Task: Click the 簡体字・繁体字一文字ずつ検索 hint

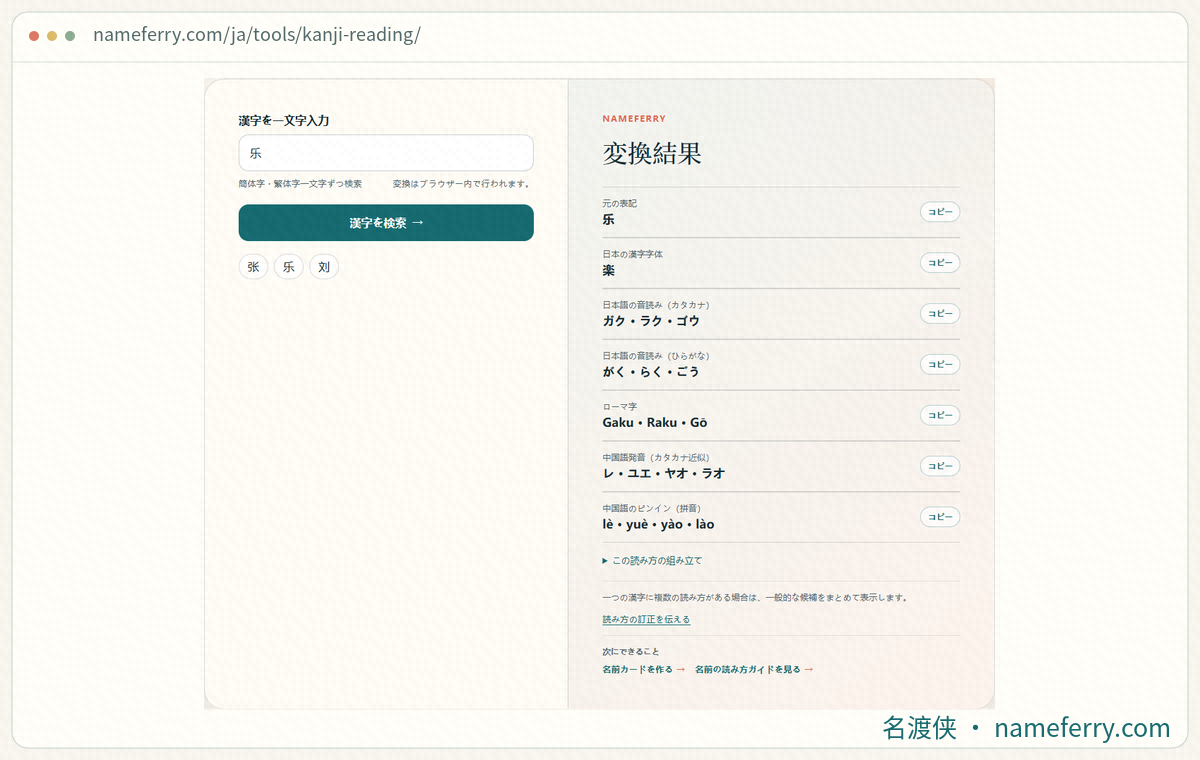Action: click(300, 184)
